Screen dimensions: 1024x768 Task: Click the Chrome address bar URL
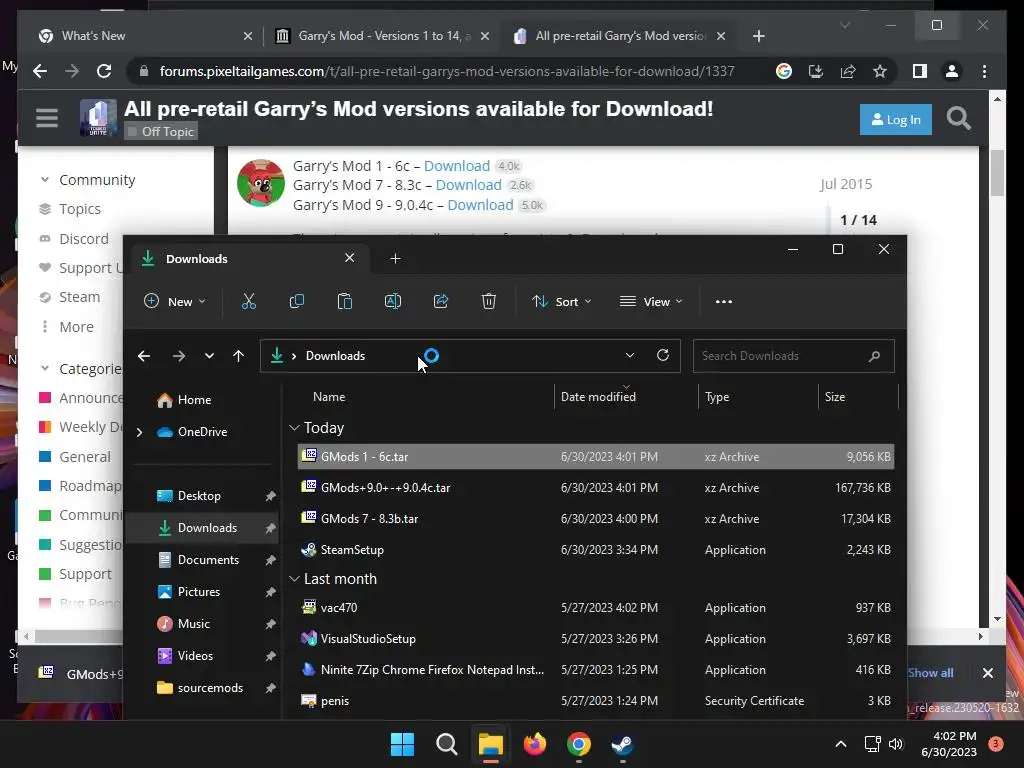[x=447, y=71]
